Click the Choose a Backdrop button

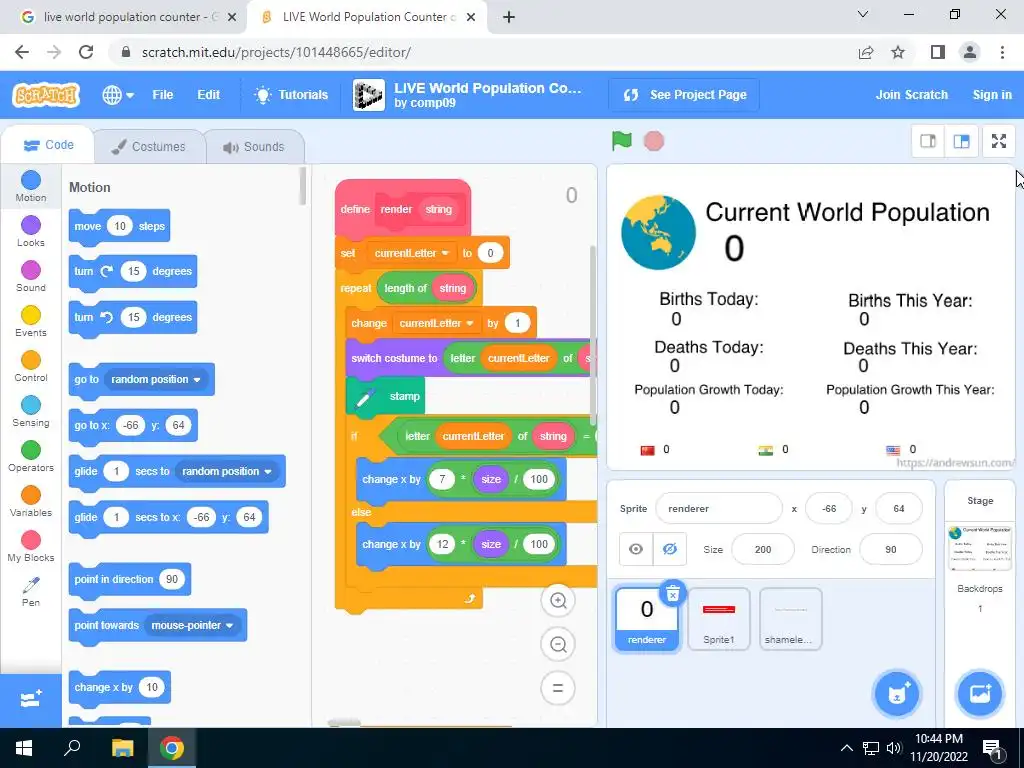click(980, 693)
